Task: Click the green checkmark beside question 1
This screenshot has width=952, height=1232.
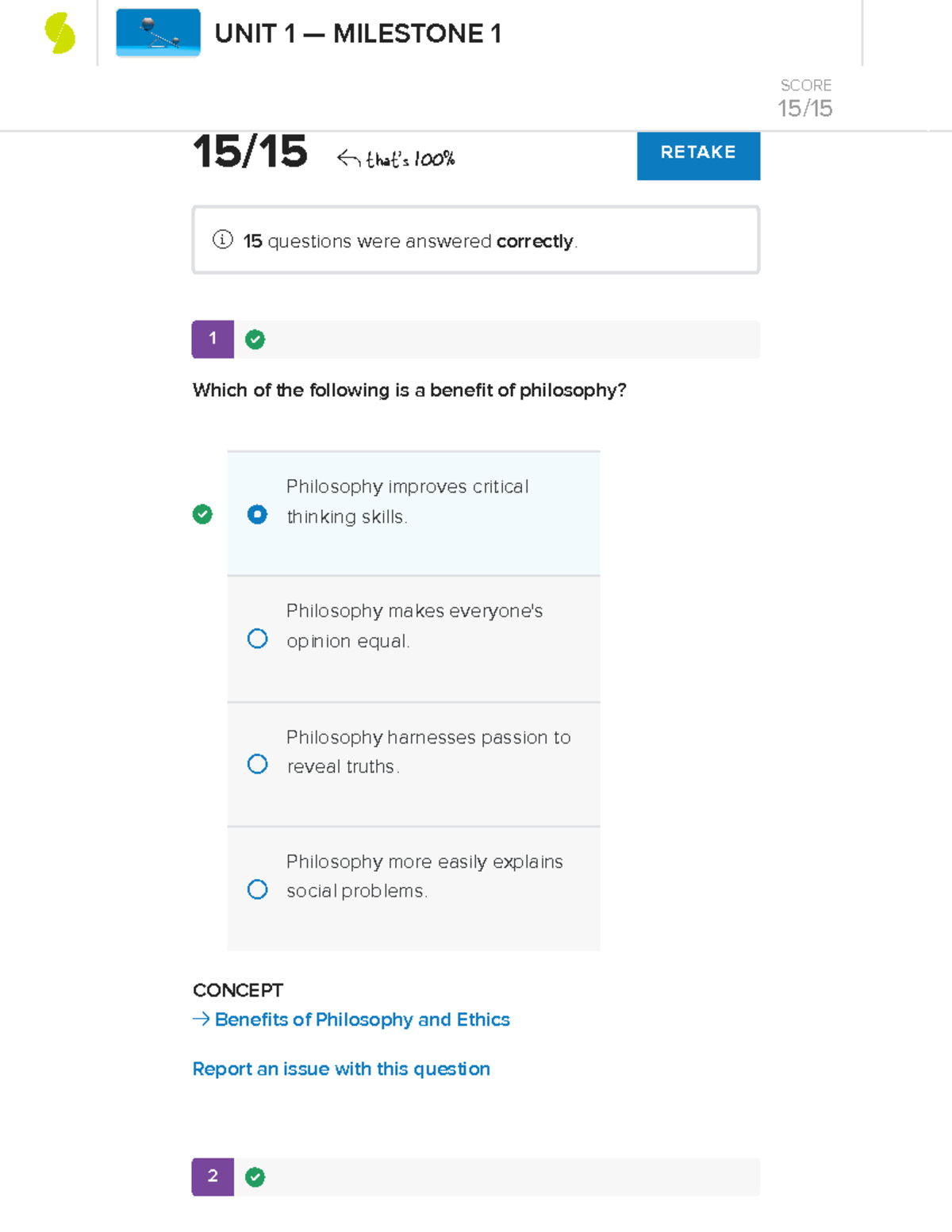Action: (255, 339)
